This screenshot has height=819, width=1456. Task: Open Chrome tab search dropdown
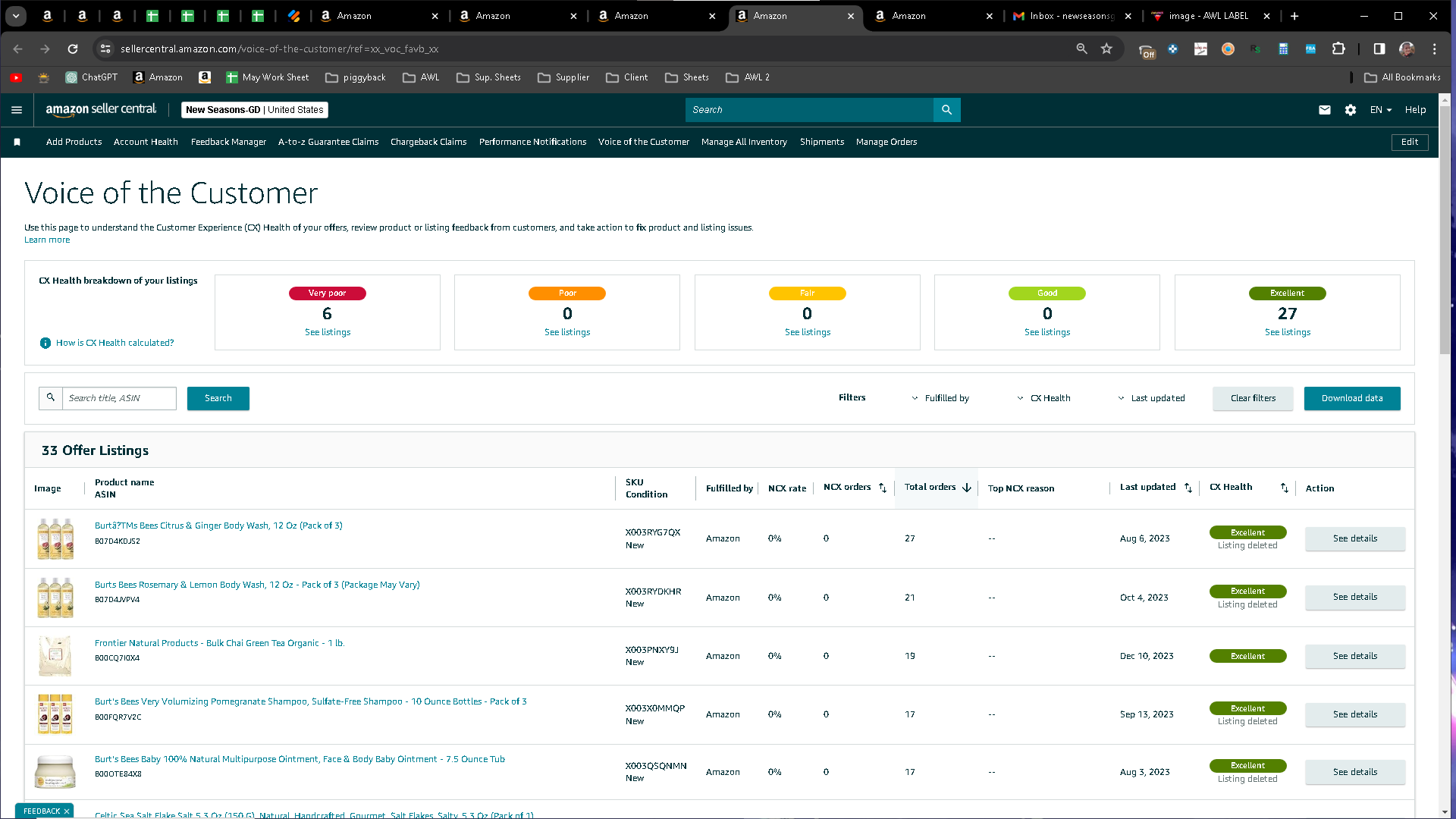16,16
